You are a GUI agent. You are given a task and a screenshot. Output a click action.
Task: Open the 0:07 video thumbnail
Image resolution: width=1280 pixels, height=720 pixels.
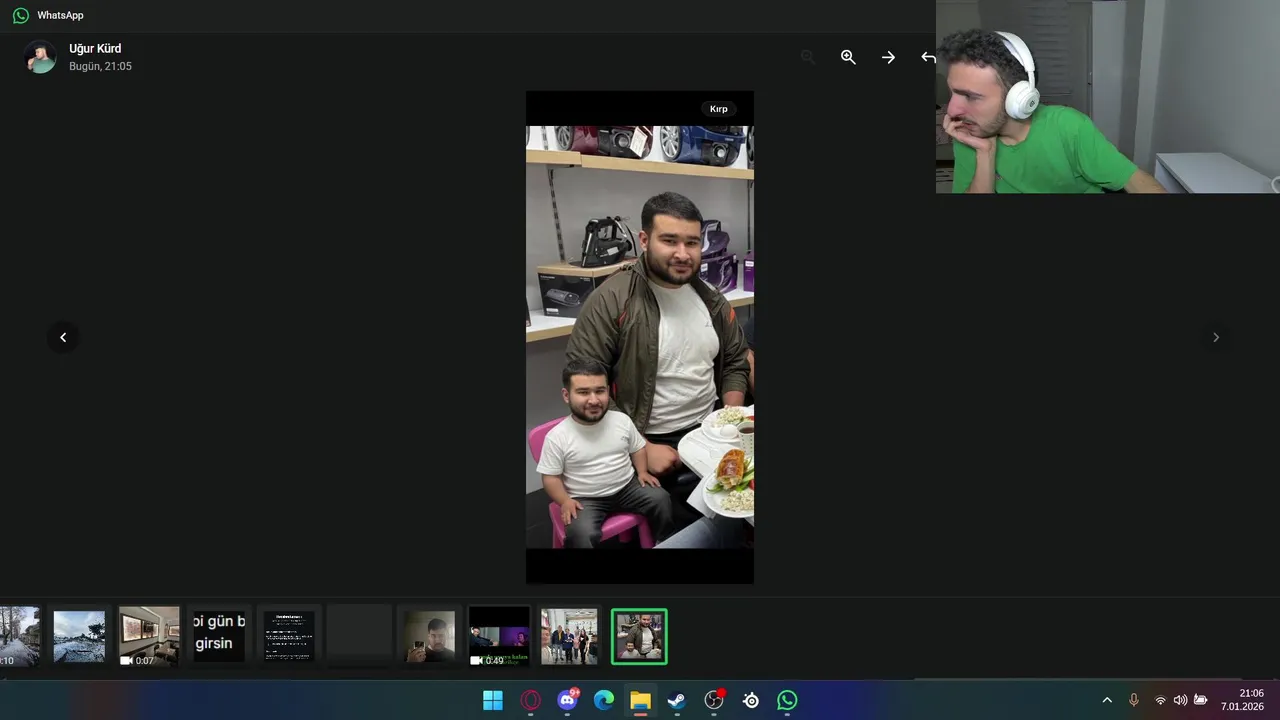pyautogui.click(x=149, y=636)
